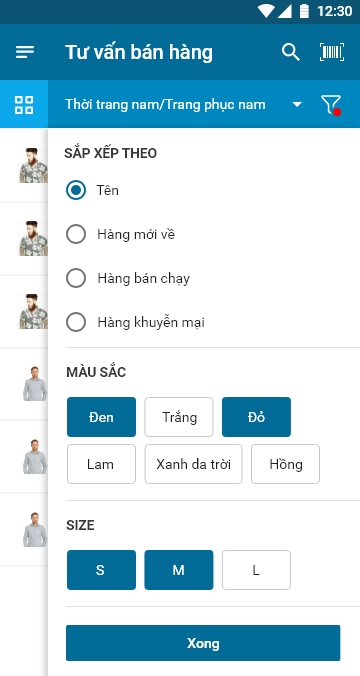This screenshot has width=360, height=676.
Task: Deselect the Đen color chip
Action: 101,417
